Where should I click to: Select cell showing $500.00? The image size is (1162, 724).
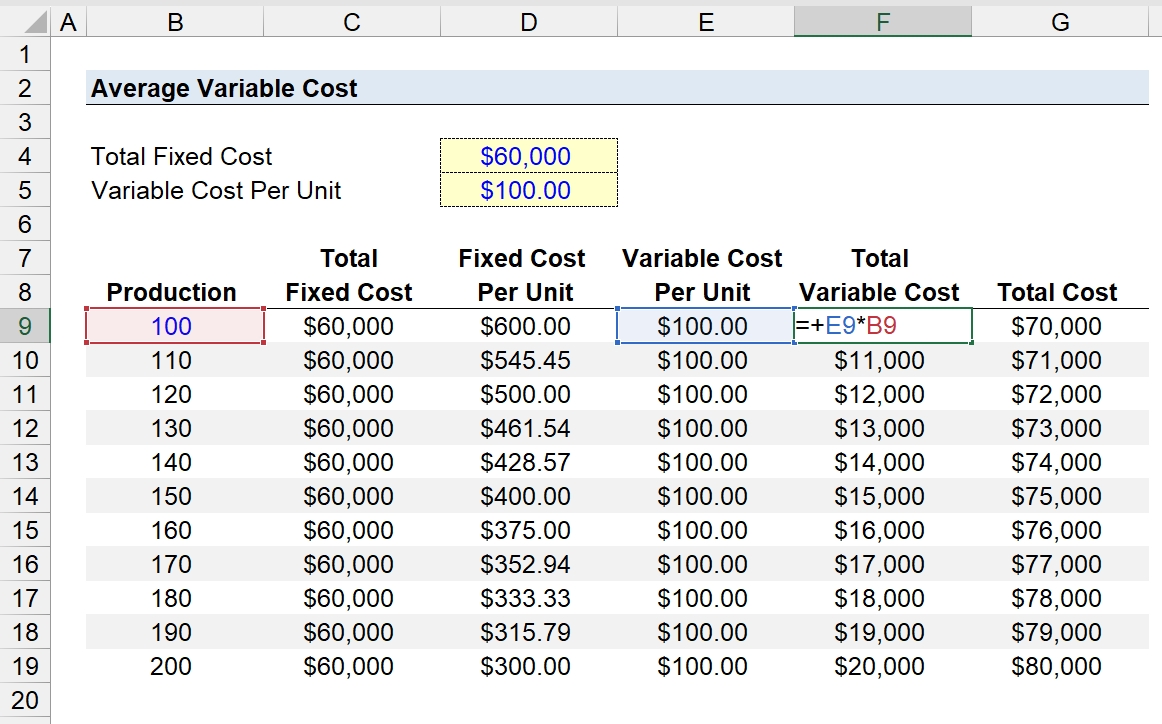(528, 394)
